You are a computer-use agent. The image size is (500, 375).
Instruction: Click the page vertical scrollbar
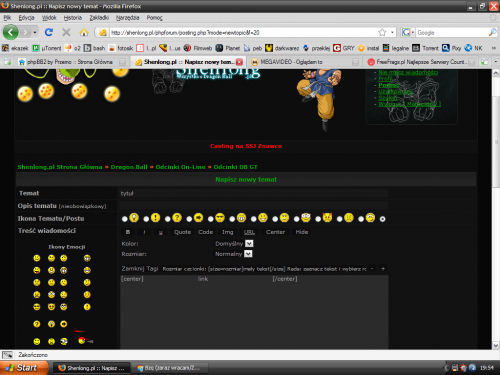[496, 209]
